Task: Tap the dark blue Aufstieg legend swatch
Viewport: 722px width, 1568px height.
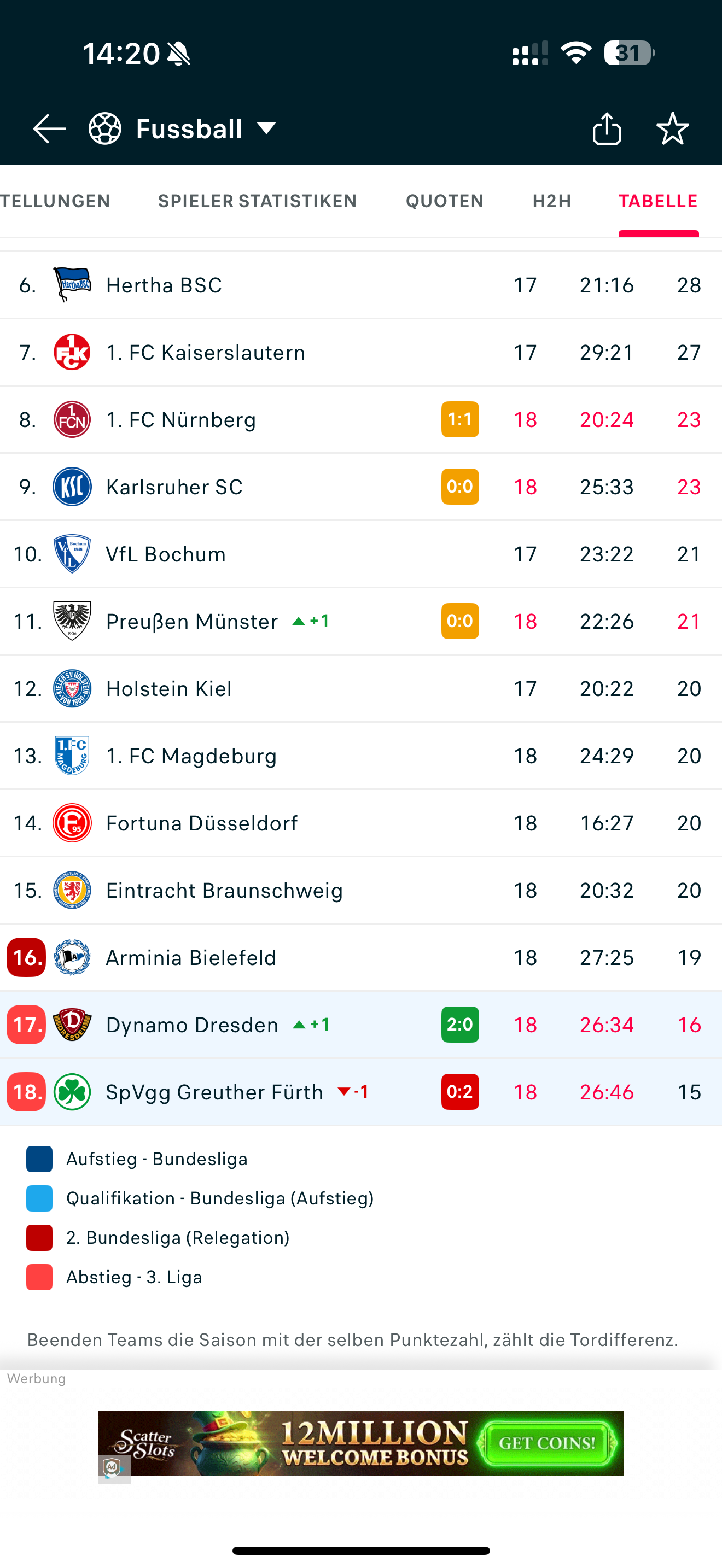Action: click(39, 1159)
